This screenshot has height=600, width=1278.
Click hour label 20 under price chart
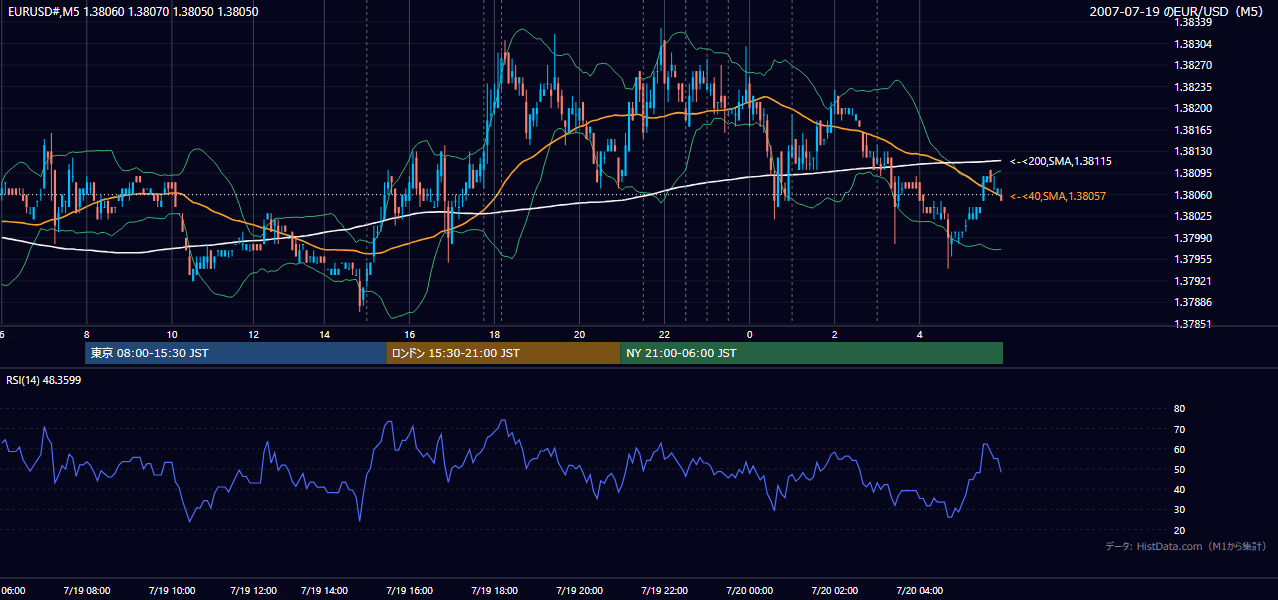point(579,334)
